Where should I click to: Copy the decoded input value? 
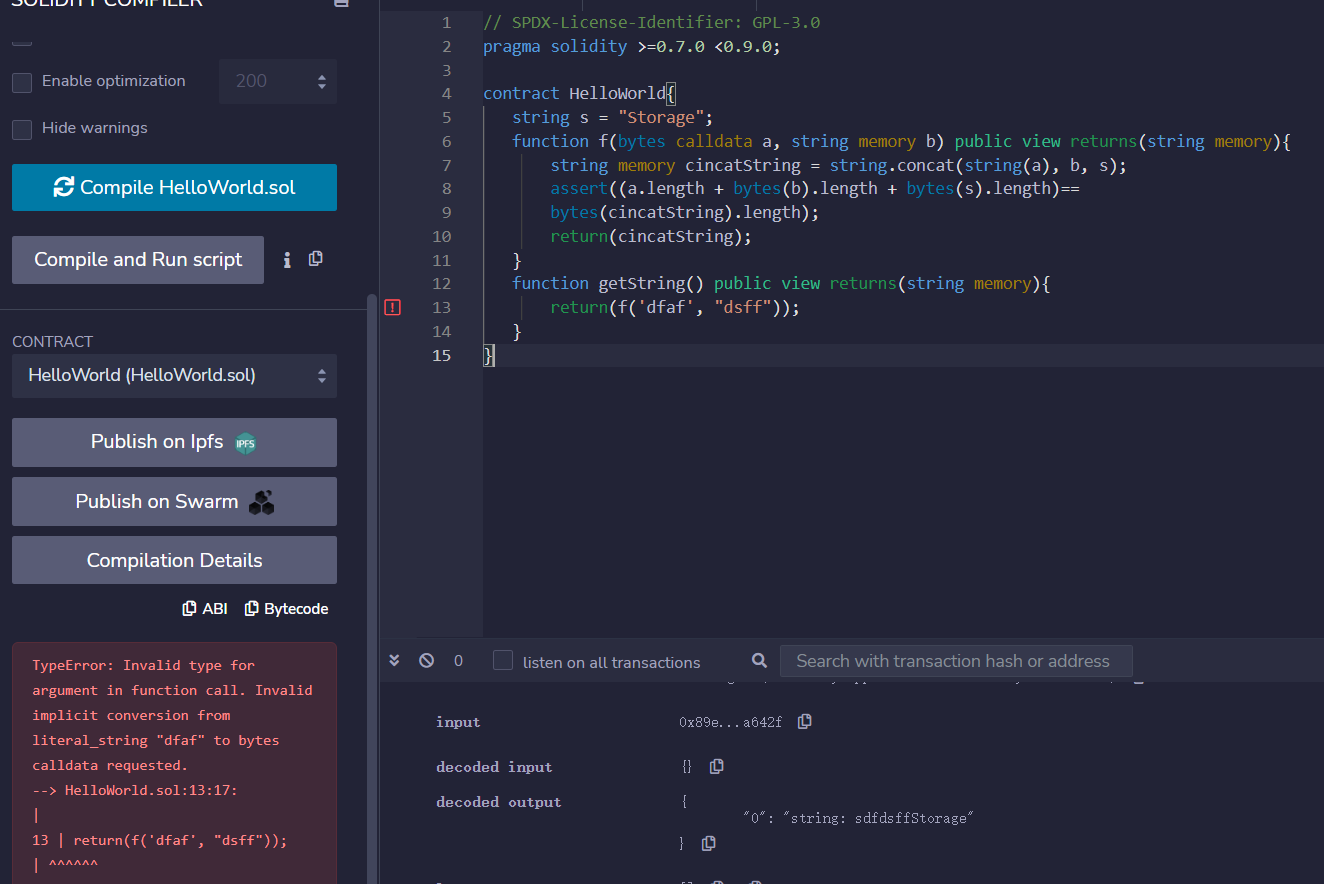716,766
